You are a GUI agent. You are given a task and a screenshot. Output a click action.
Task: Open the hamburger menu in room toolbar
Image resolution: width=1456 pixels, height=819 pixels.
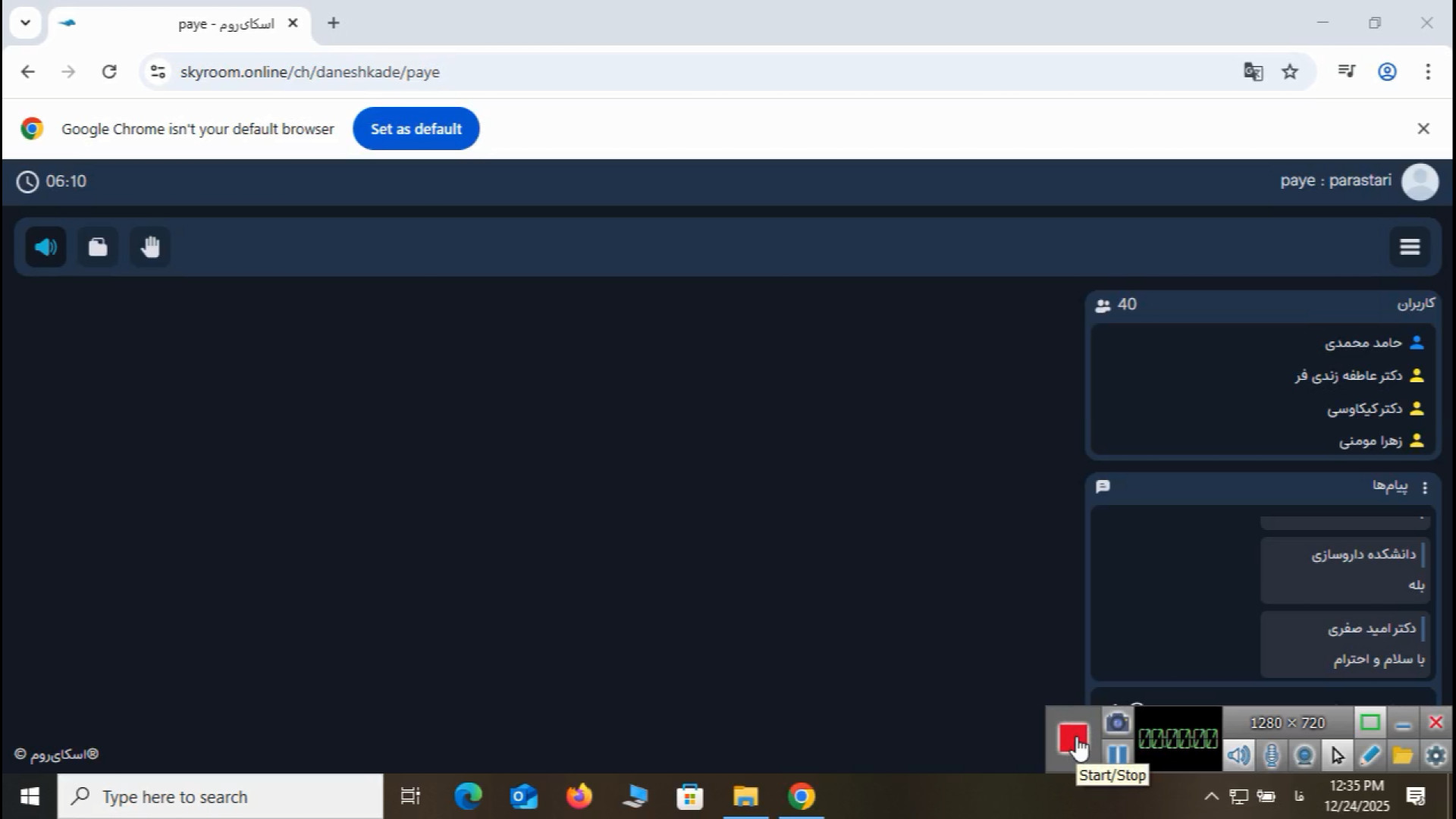pos(1410,247)
